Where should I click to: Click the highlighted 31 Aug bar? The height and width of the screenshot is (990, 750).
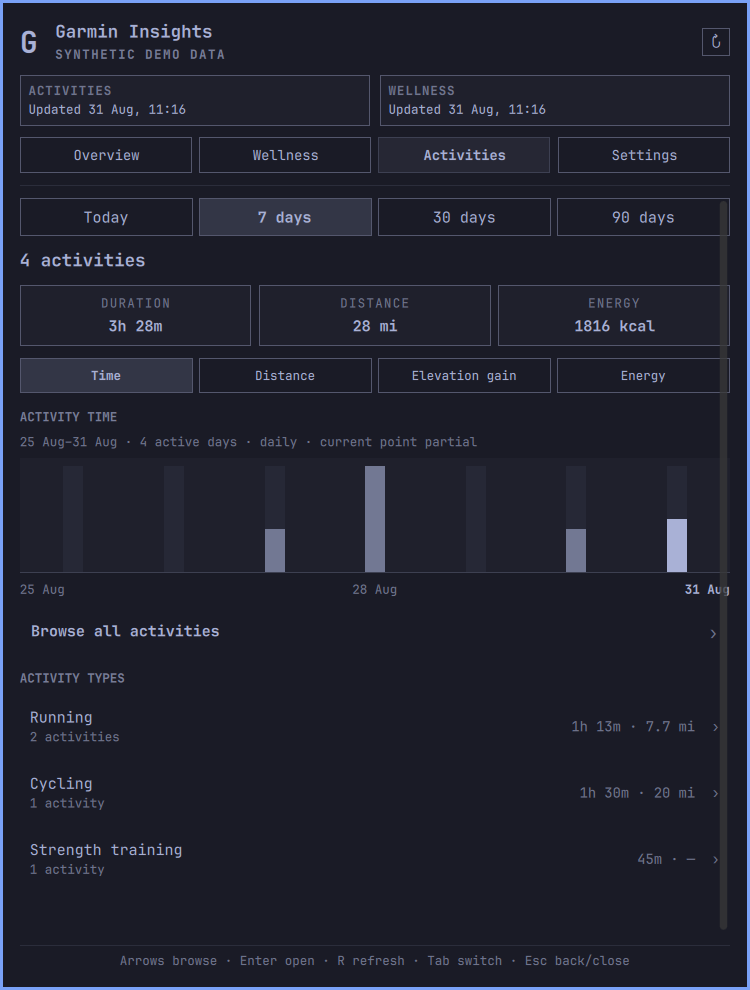pos(677,546)
